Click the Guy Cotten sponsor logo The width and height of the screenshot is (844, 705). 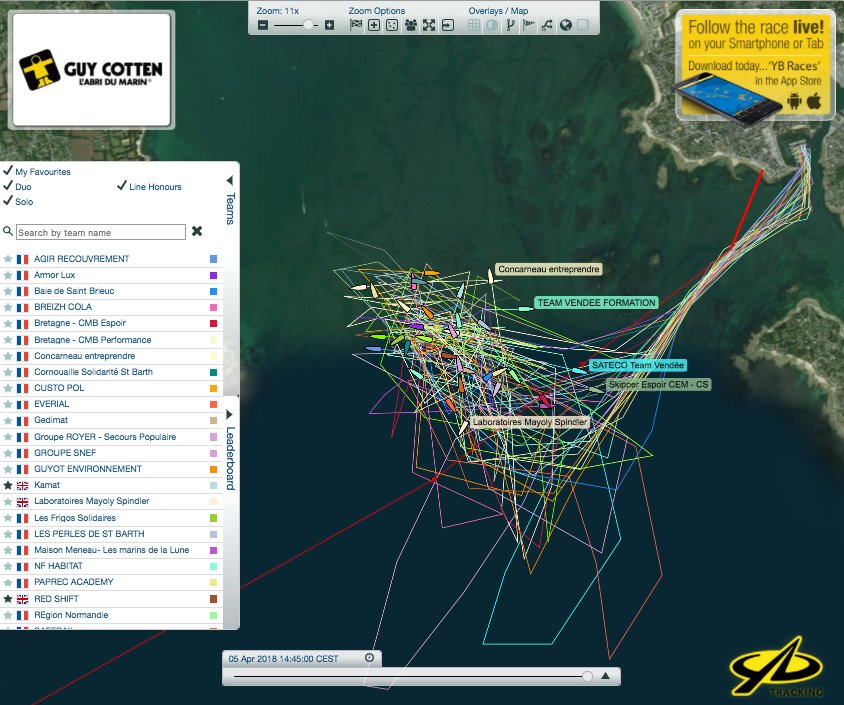[x=91, y=70]
